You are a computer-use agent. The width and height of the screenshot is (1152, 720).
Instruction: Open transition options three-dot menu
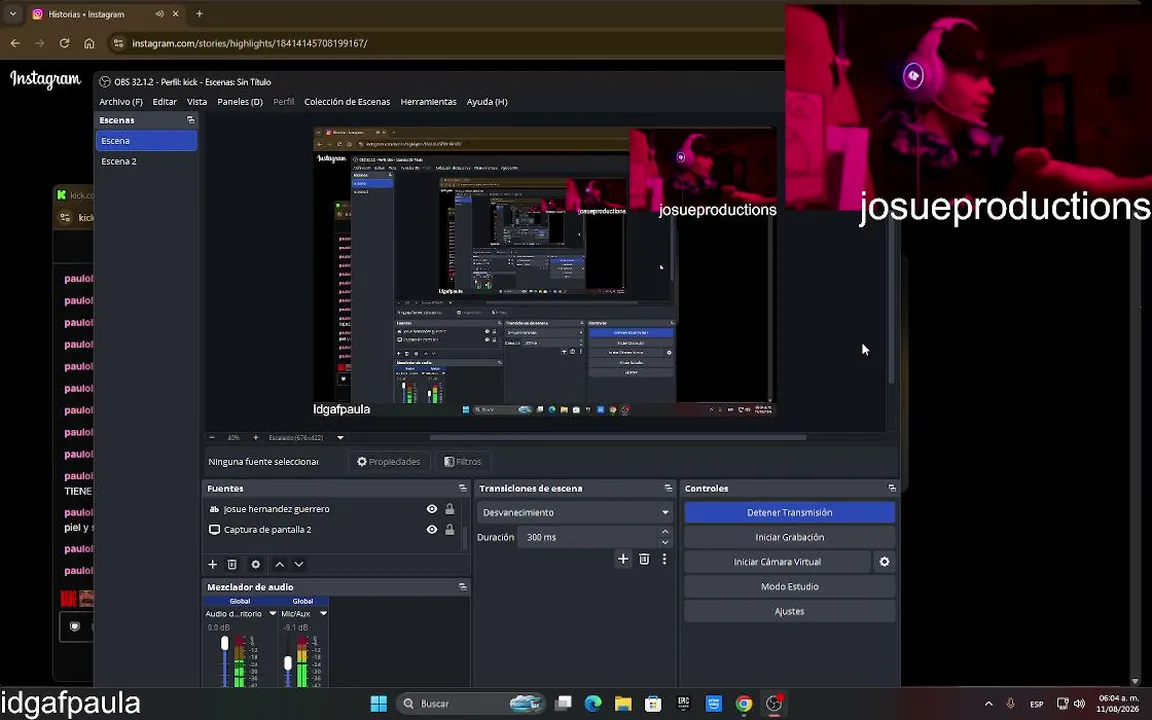(x=664, y=559)
